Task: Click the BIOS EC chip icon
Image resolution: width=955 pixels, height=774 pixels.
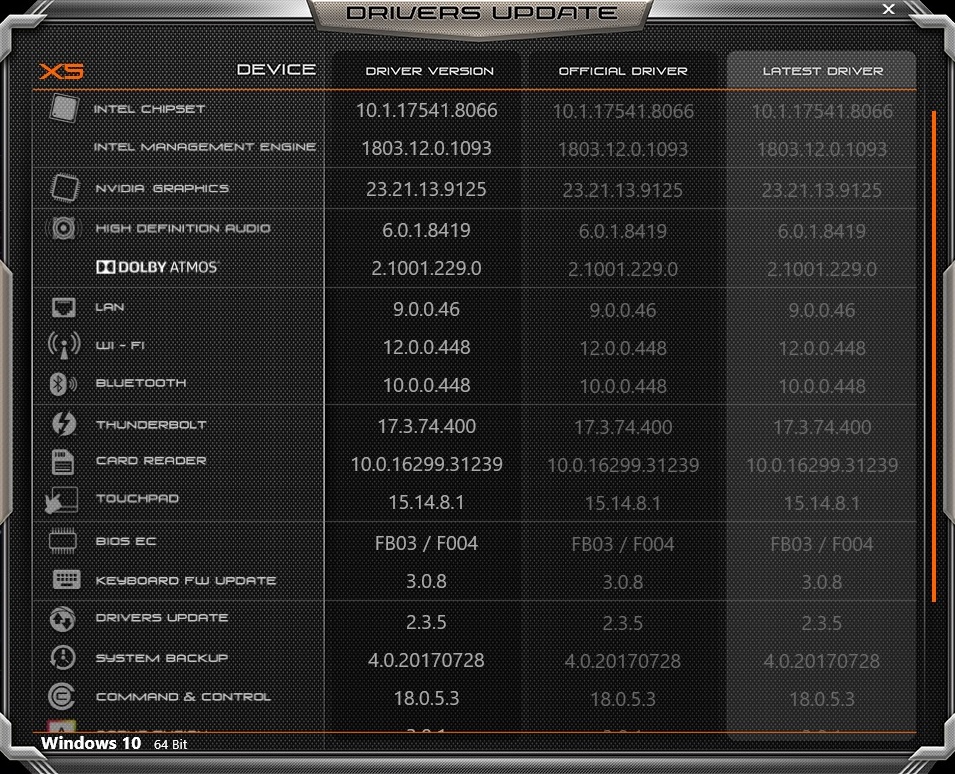Action: click(x=63, y=541)
